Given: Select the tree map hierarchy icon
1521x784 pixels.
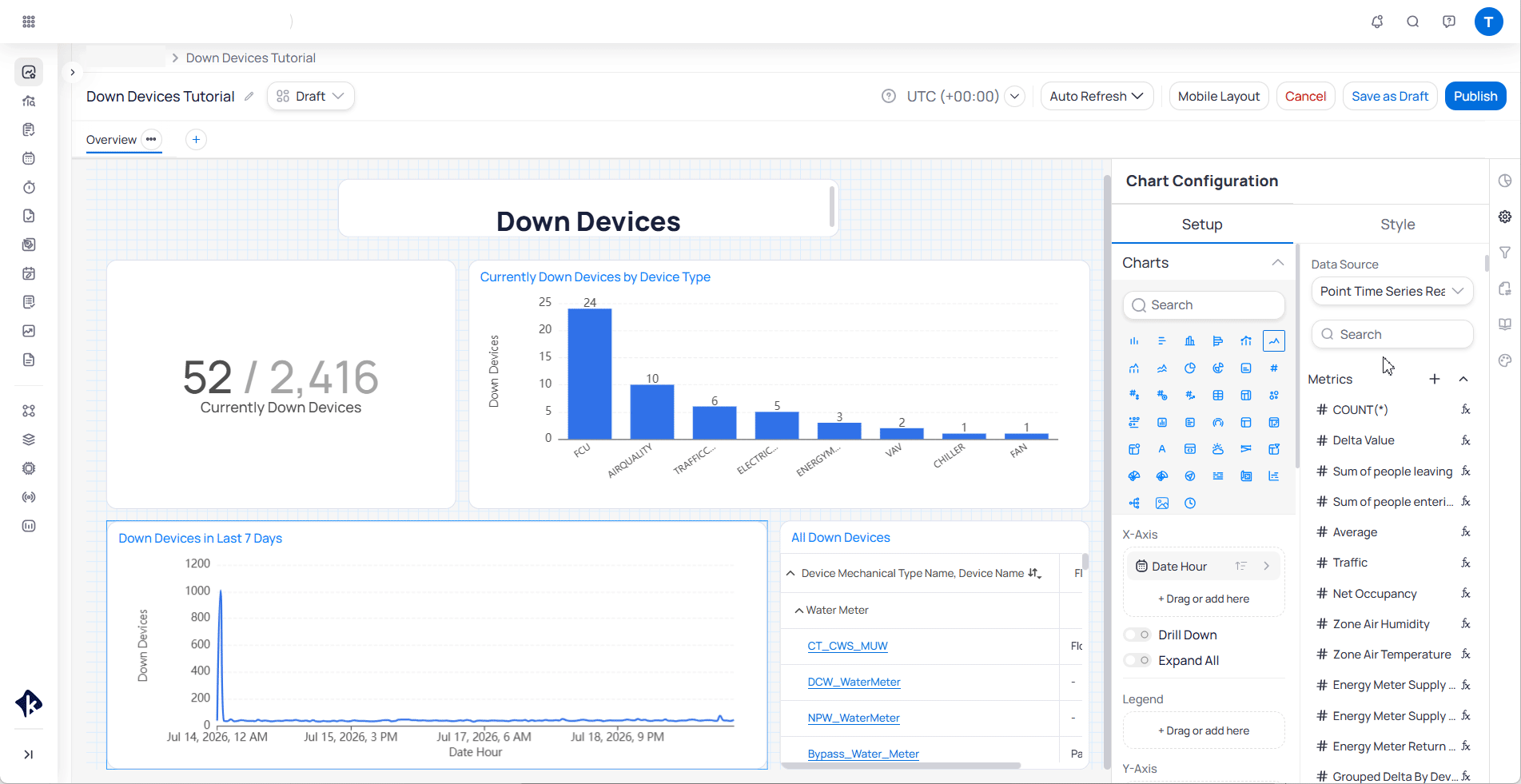Looking at the screenshot, I should click(1133, 503).
